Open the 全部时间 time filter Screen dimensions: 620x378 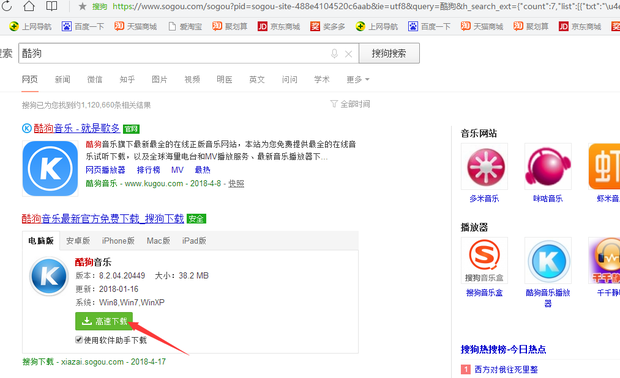(350, 104)
